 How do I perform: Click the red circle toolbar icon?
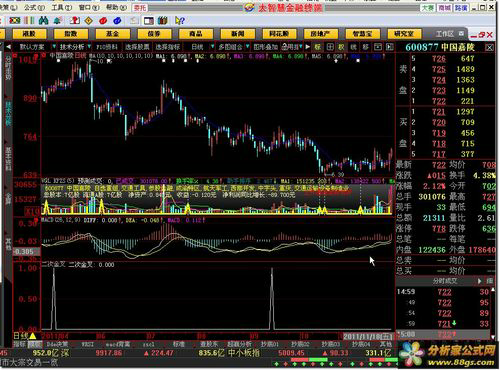click(x=103, y=21)
